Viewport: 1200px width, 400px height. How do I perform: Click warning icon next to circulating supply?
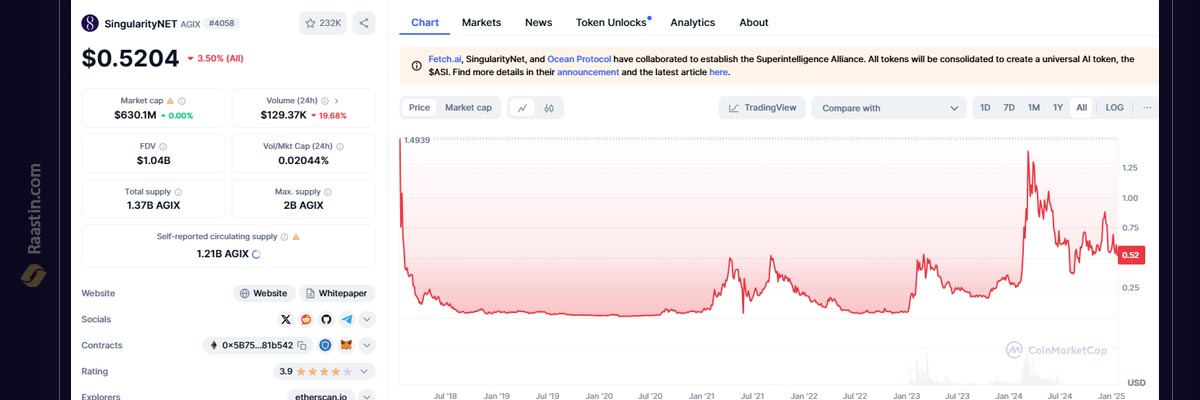pyautogui.click(x=296, y=237)
